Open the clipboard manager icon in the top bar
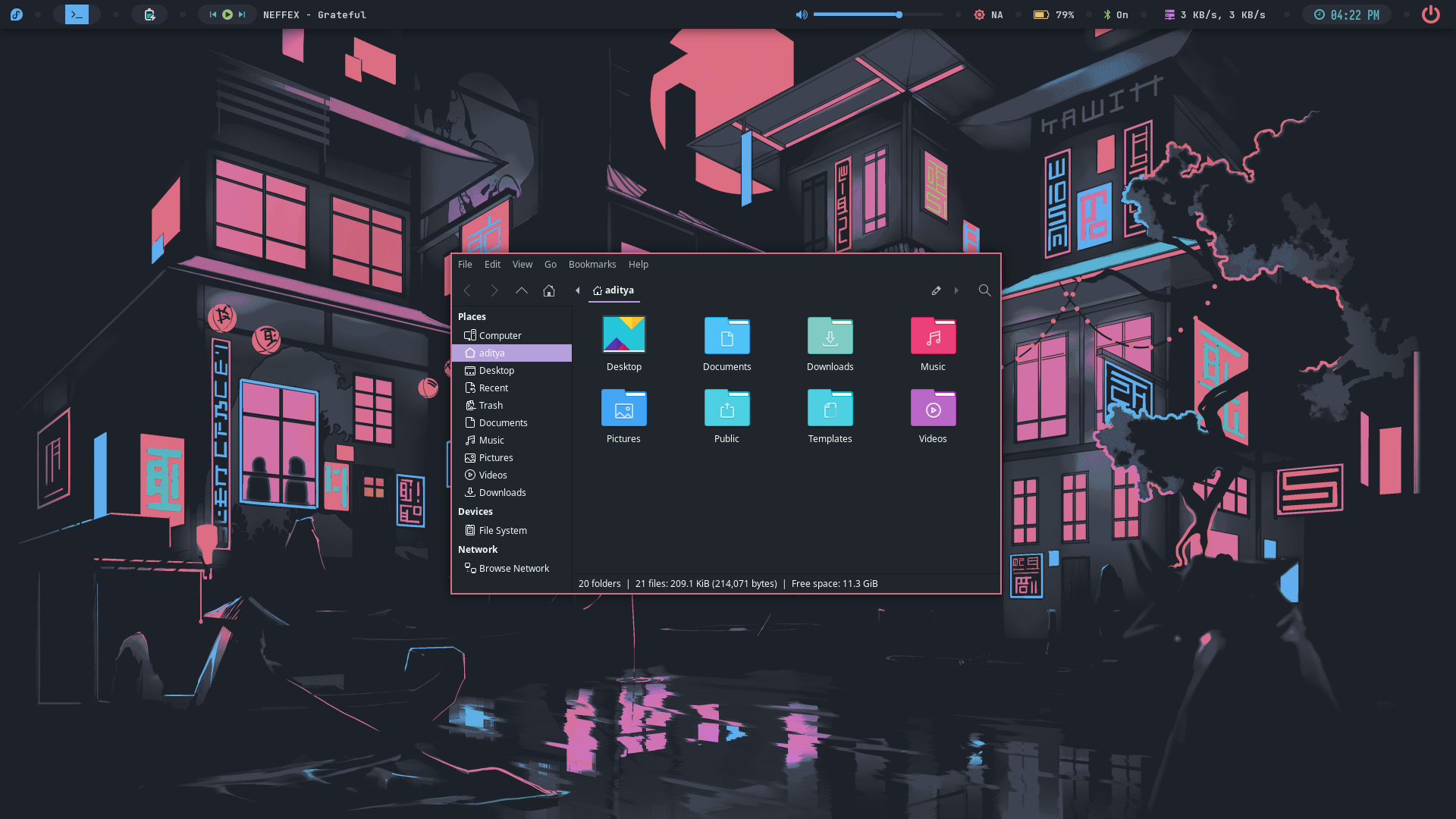 149,14
